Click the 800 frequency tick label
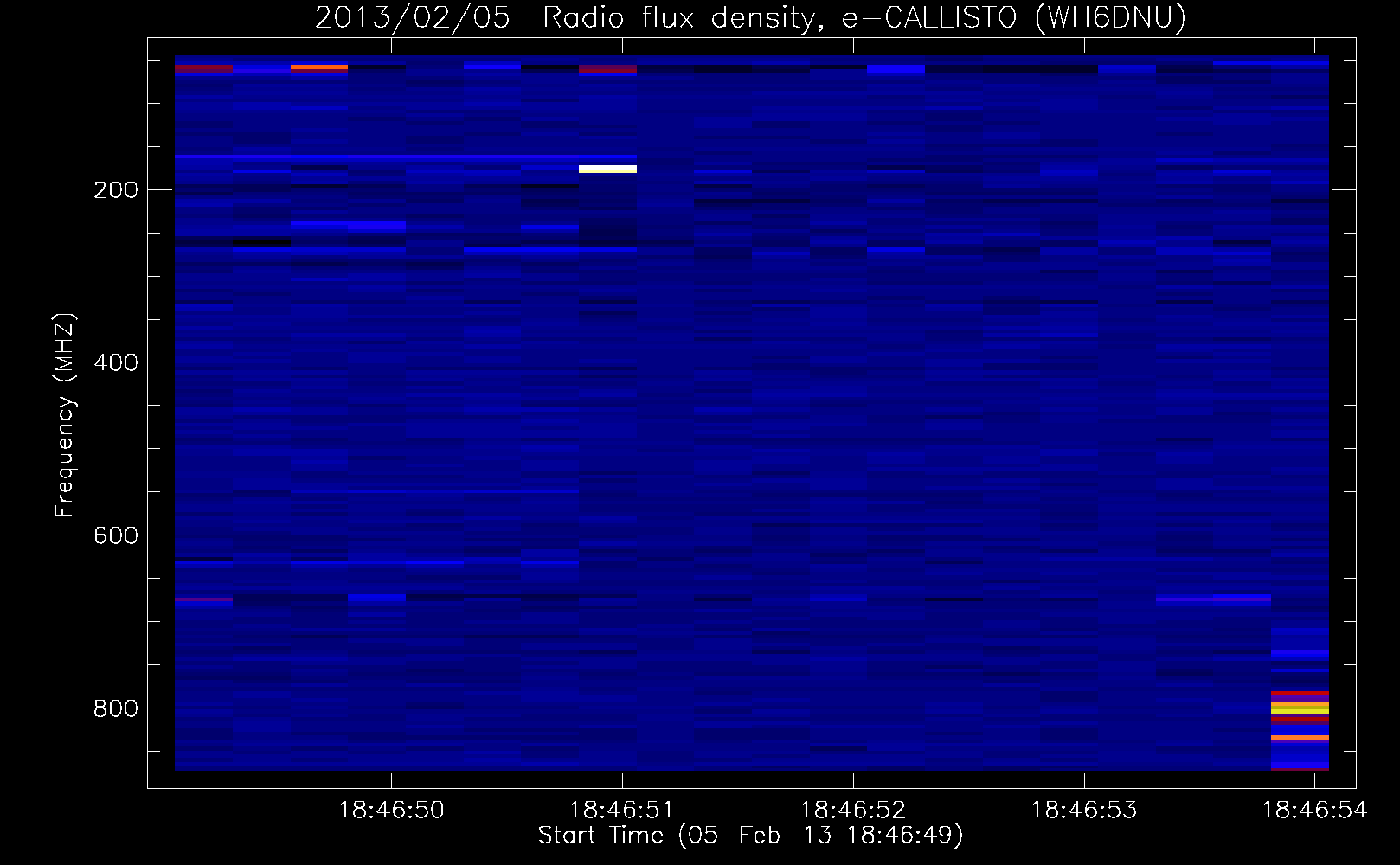This screenshot has width=1400, height=865. pos(116,708)
